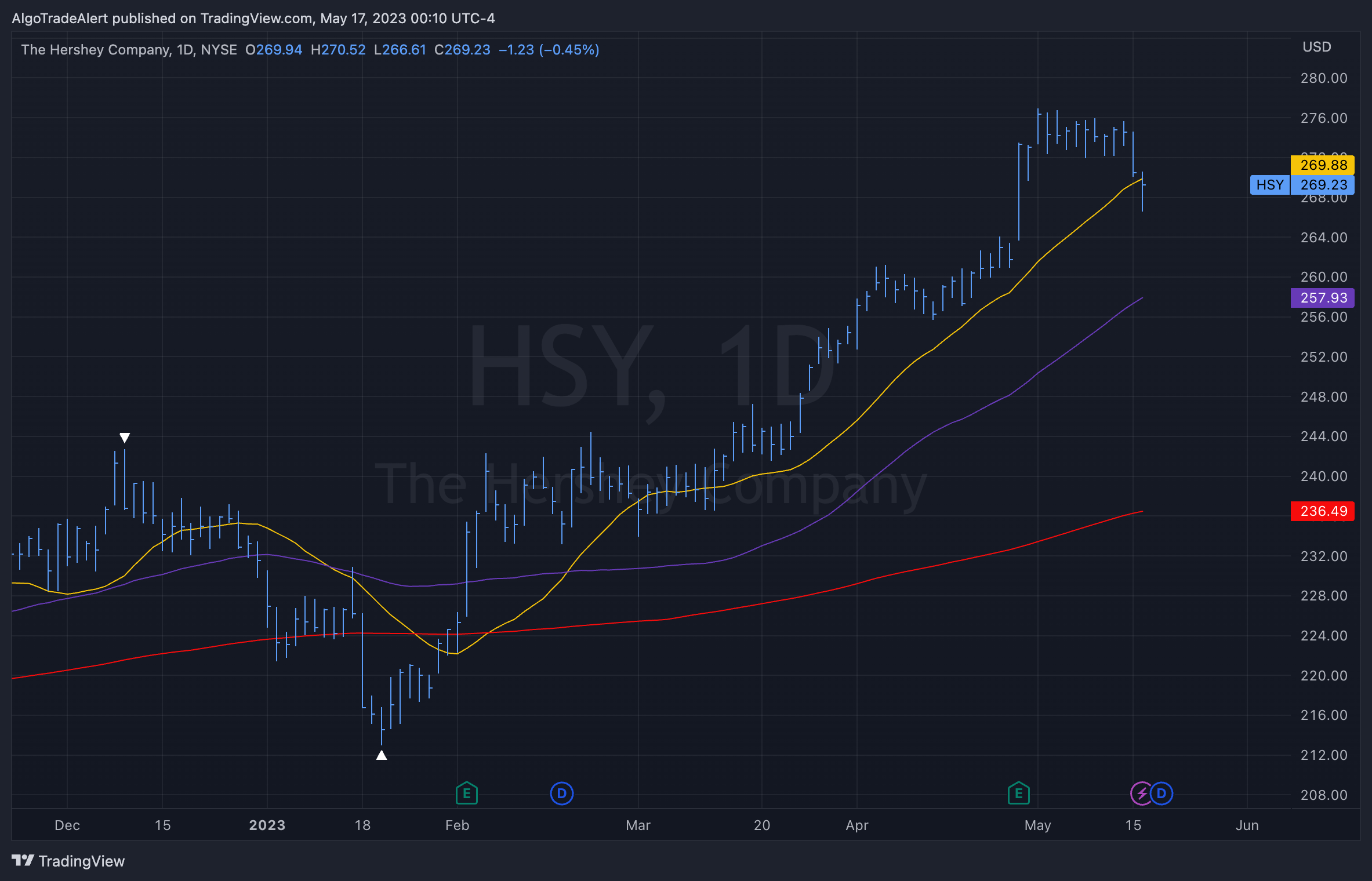The image size is (1372, 881).
Task: Click the Mar date axis label
Action: [638, 825]
